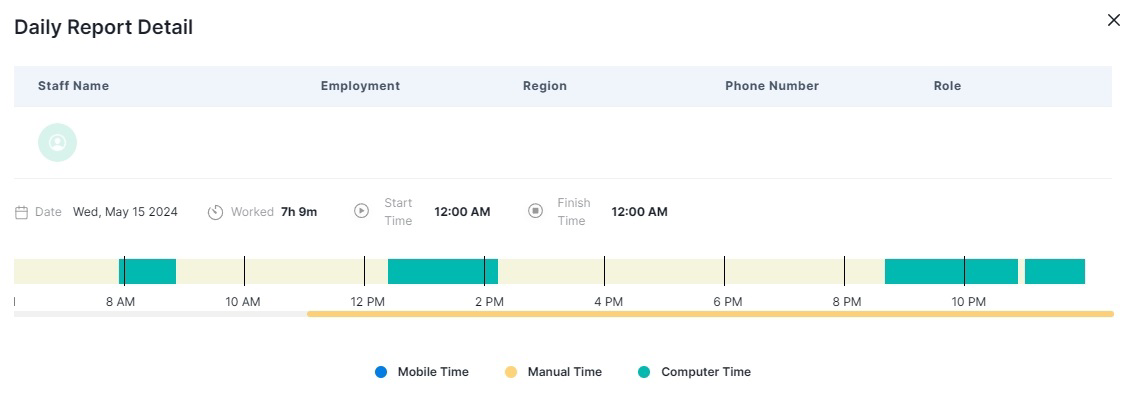Viewport: 1124px width, 394px height.
Task: Click the play icon beside Start Time
Action: pos(361,211)
